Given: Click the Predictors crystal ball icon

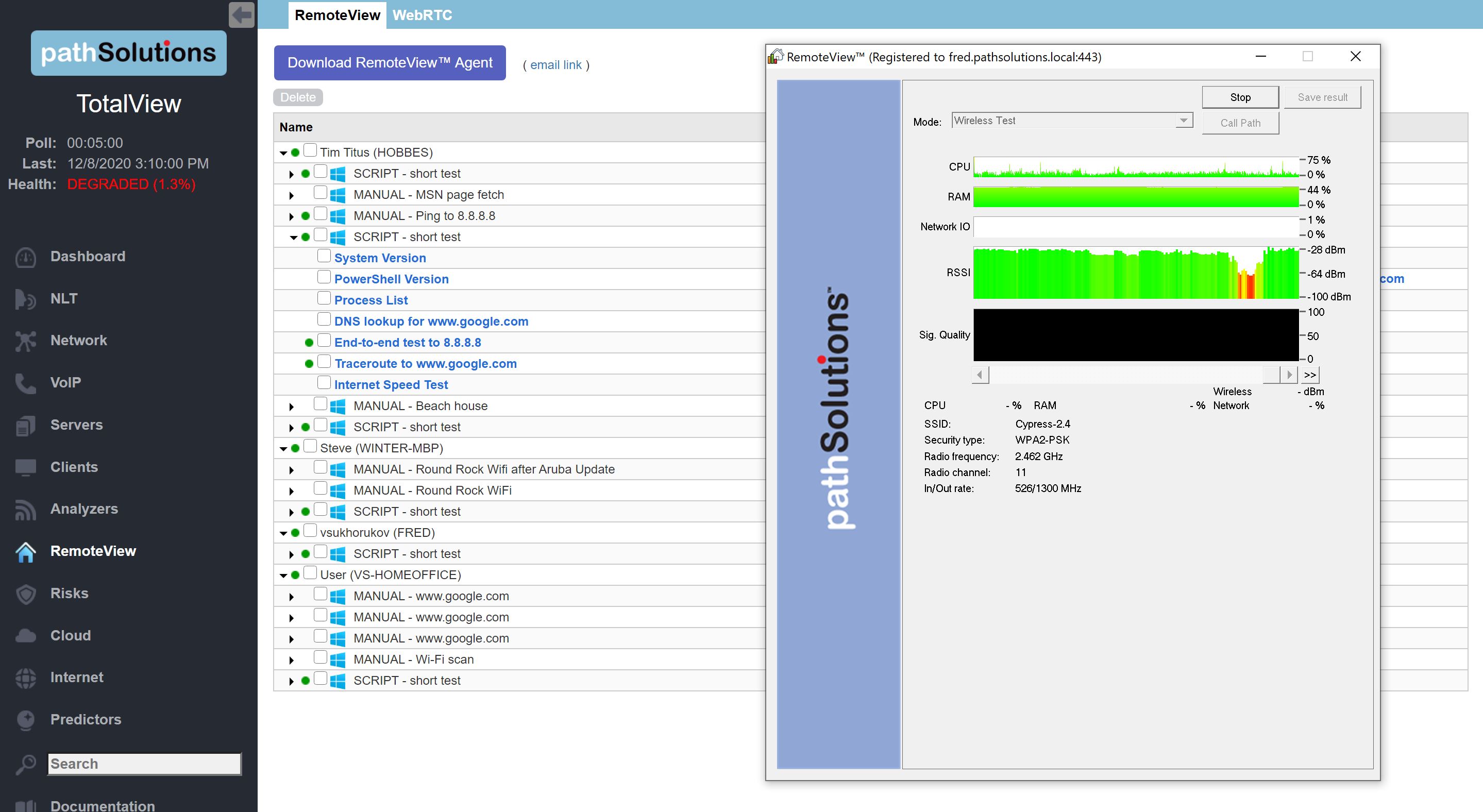Looking at the screenshot, I should click(25, 720).
